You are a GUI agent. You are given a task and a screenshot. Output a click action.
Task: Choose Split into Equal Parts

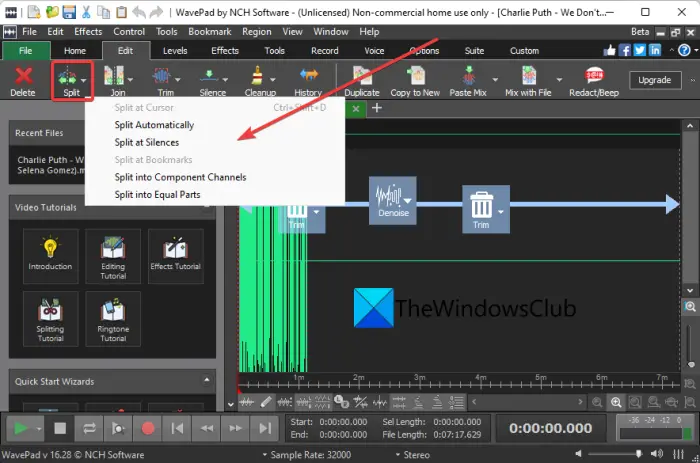(157, 195)
